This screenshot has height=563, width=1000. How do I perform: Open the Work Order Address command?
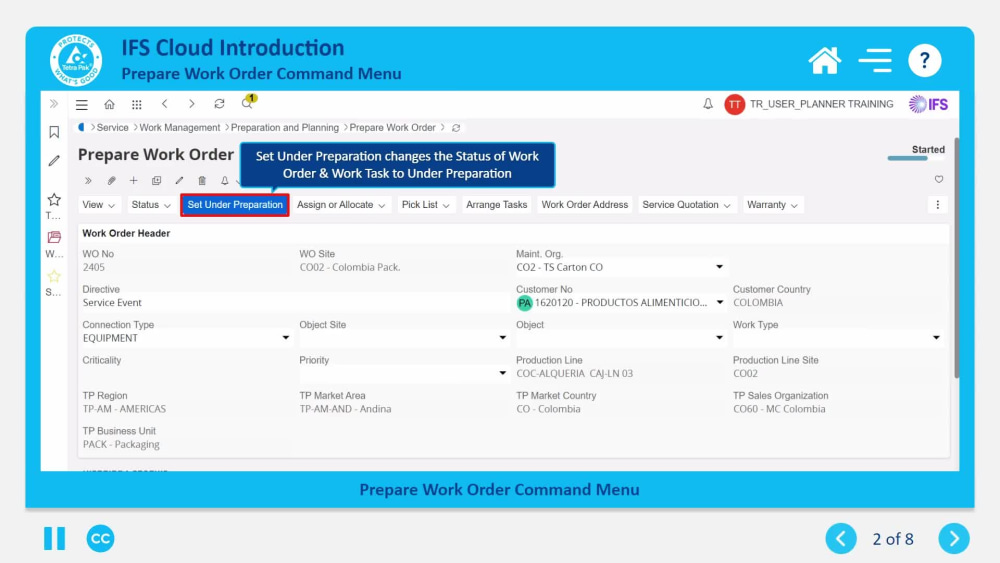click(x=584, y=205)
